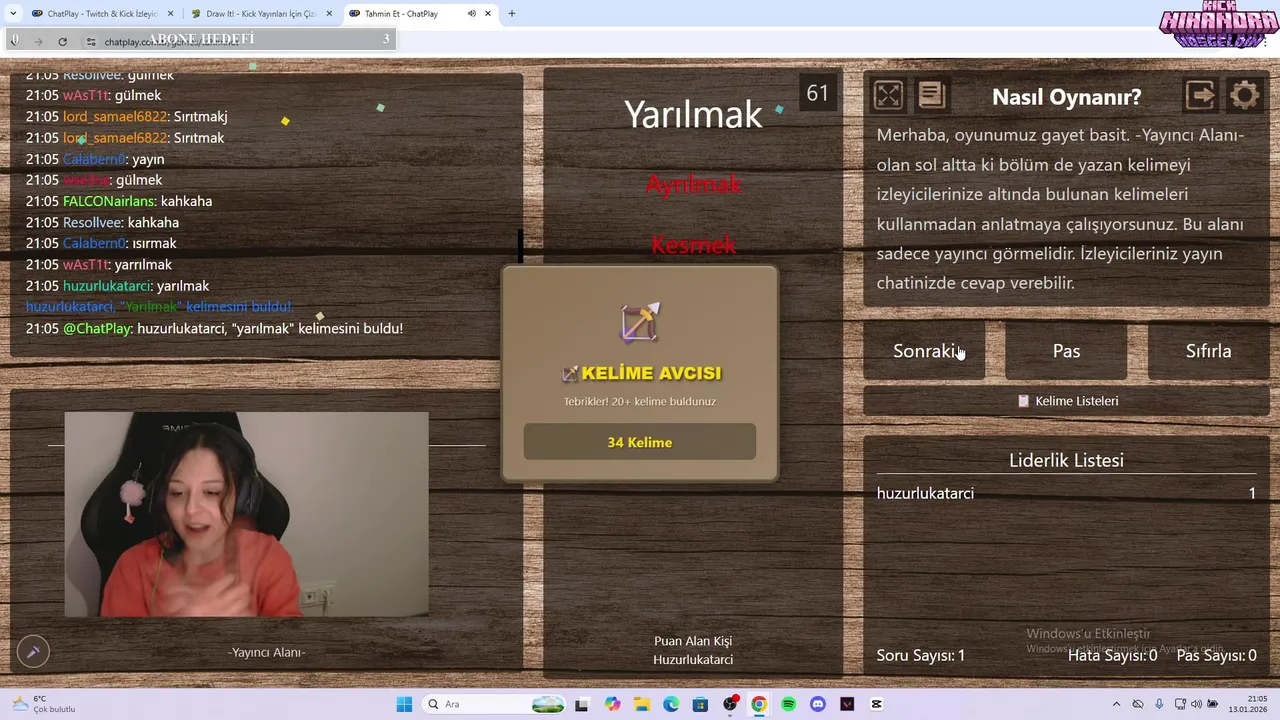Click the Liderlik Listesi heading
This screenshot has height=720, width=1280.
tap(1066, 460)
